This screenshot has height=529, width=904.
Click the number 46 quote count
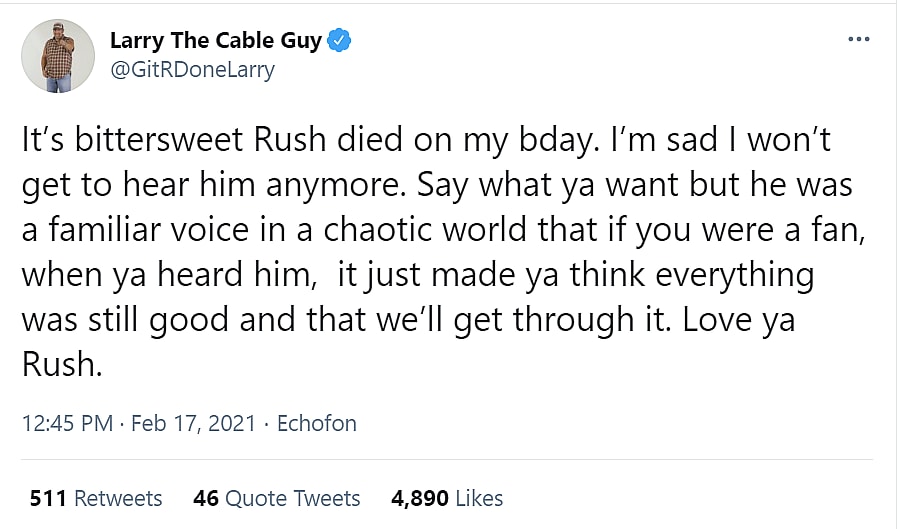[206, 498]
